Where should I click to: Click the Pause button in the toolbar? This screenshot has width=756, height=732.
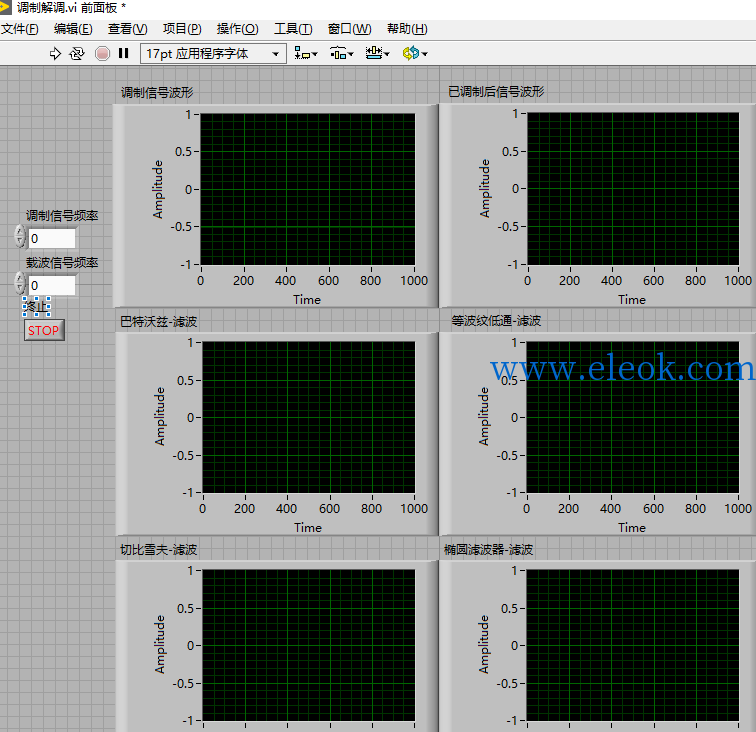tap(123, 54)
